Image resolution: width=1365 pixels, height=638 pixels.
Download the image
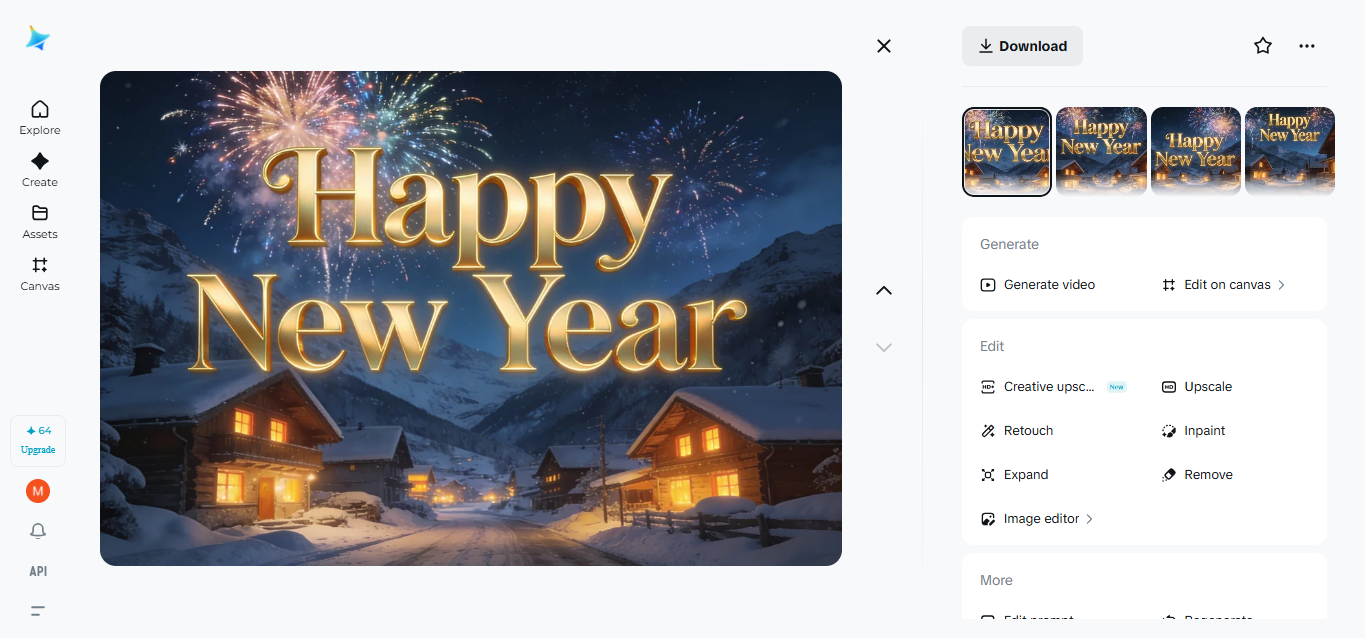click(1022, 46)
